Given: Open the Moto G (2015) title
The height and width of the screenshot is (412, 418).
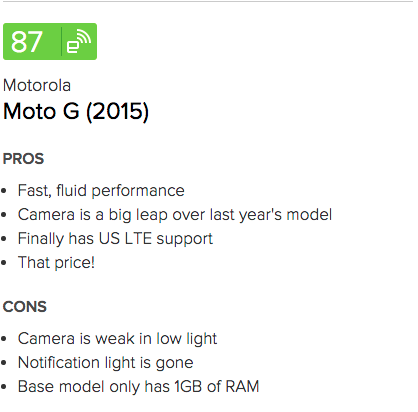Looking at the screenshot, I should [x=76, y=111].
